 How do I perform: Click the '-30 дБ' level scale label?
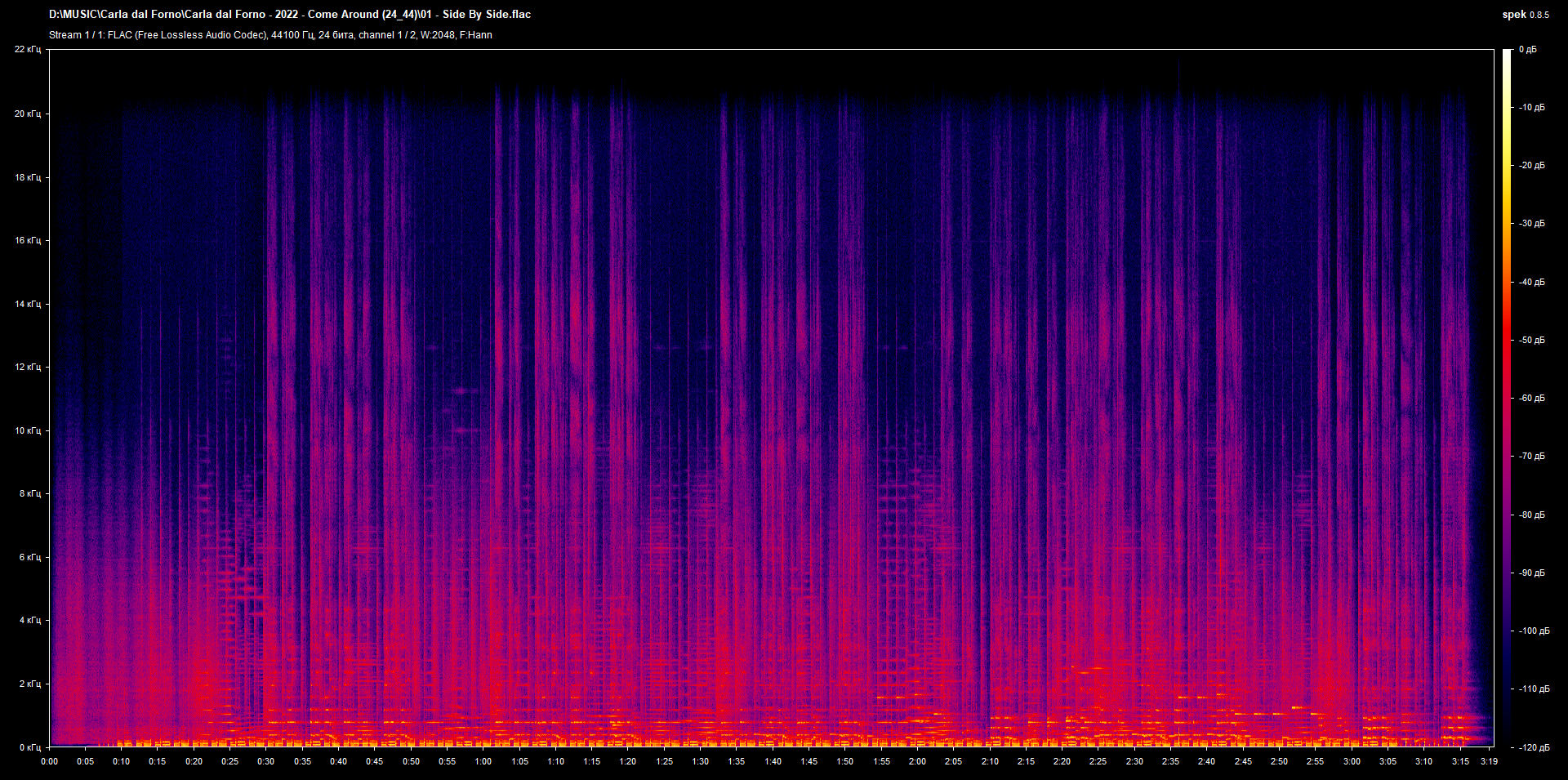pos(1531,224)
